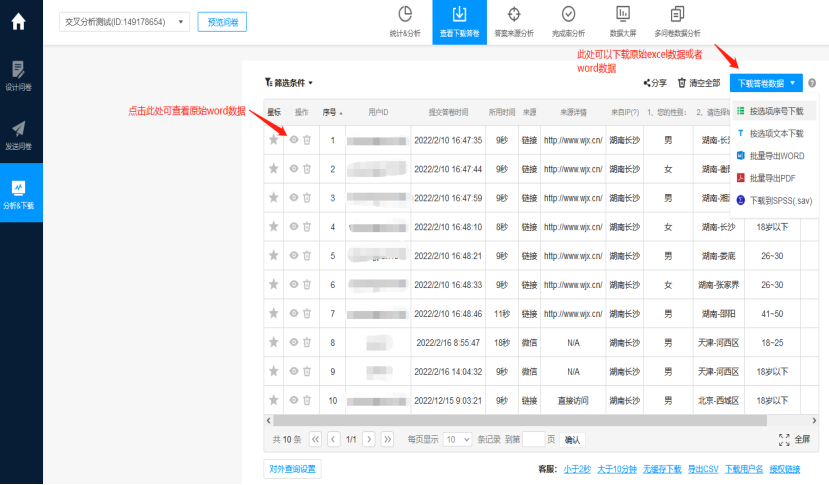Image resolution: width=829 pixels, height=485 pixels.
Task: Open the 下载答卷数据 dropdown button
Action: point(766,83)
